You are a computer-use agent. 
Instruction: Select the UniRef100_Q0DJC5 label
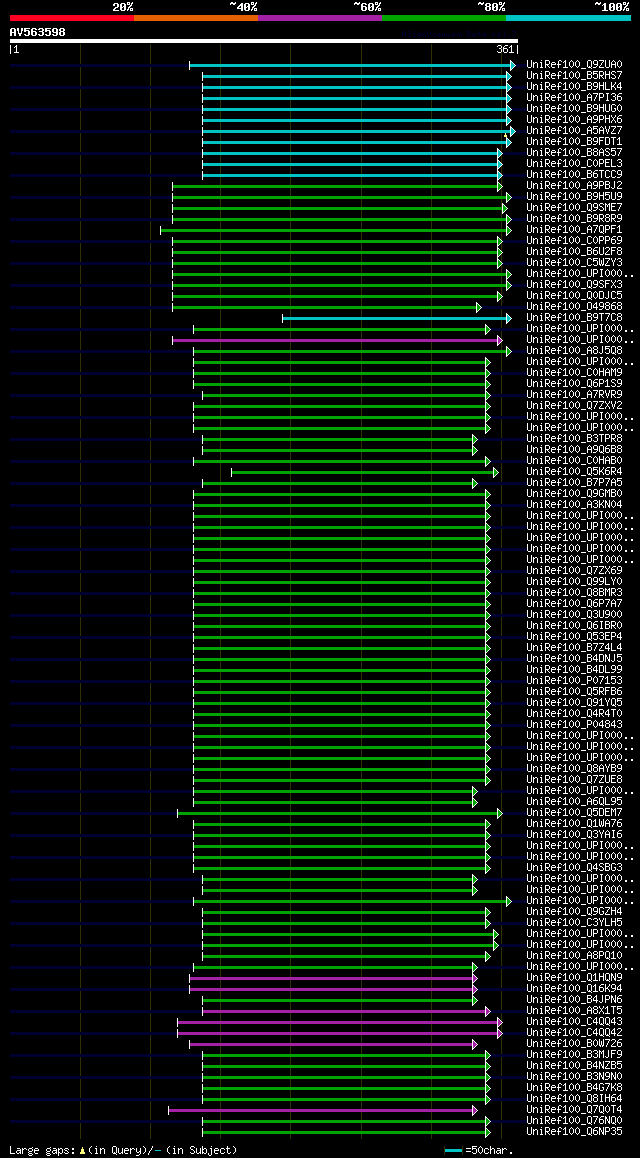[x=574, y=296]
